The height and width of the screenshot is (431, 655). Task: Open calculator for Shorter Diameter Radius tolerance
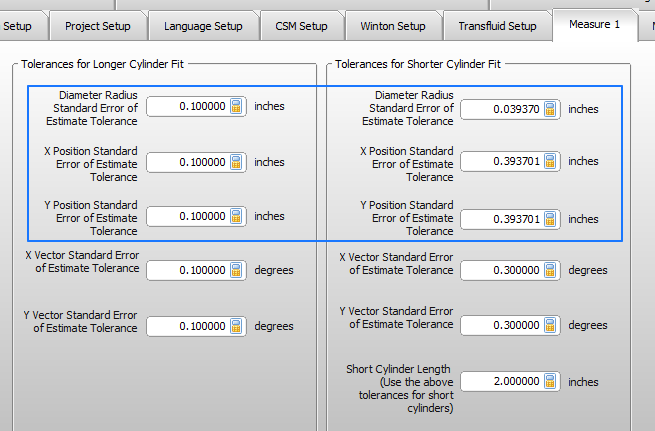click(550, 109)
